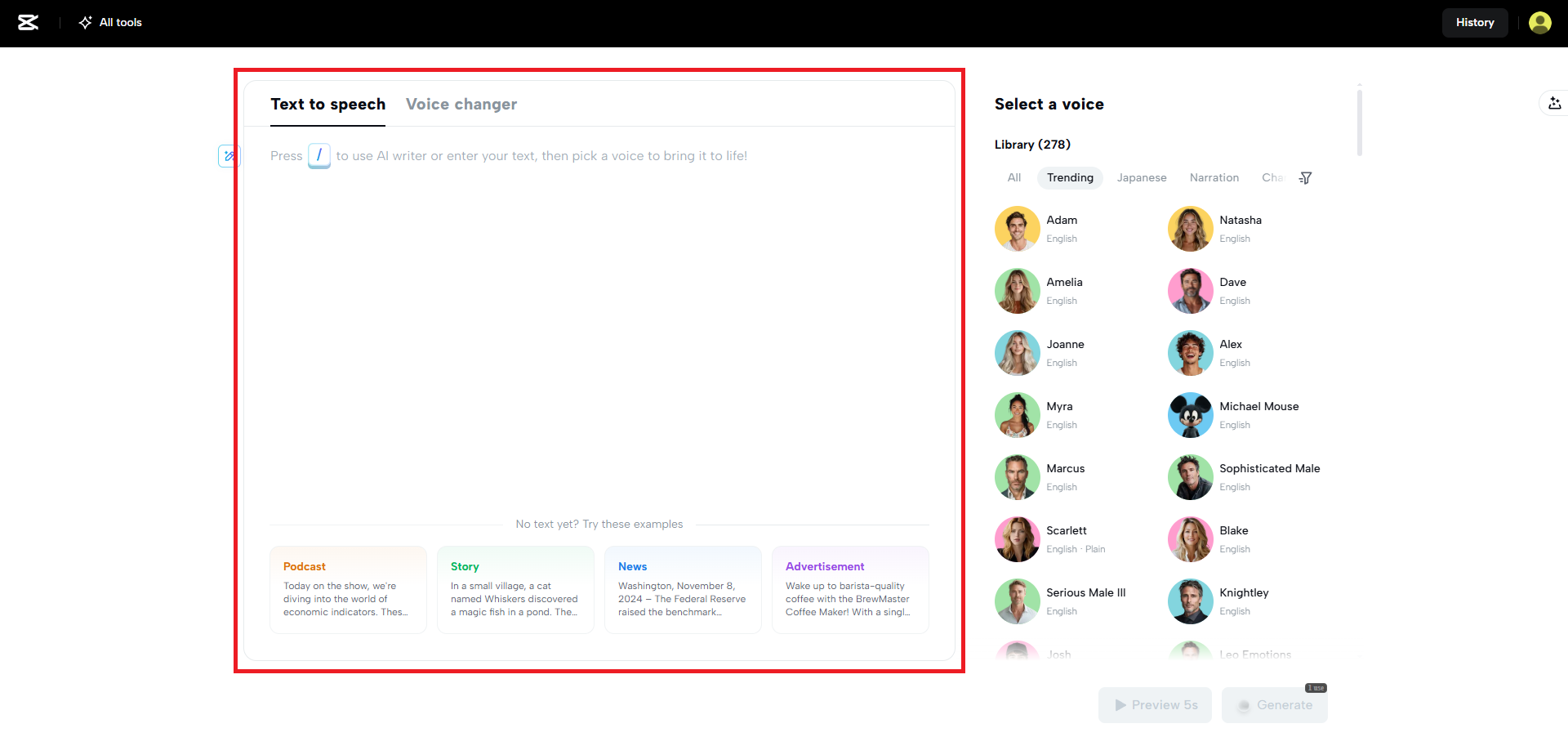Screen dimensions: 1568x746
Task: Filter voices by Trending category
Action: pyautogui.click(x=1070, y=178)
